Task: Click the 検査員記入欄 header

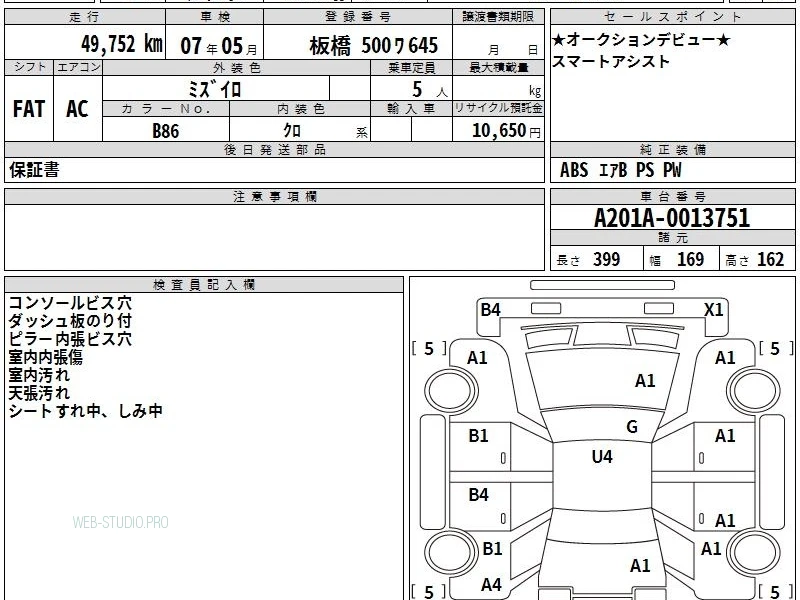Action: (204, 285)
